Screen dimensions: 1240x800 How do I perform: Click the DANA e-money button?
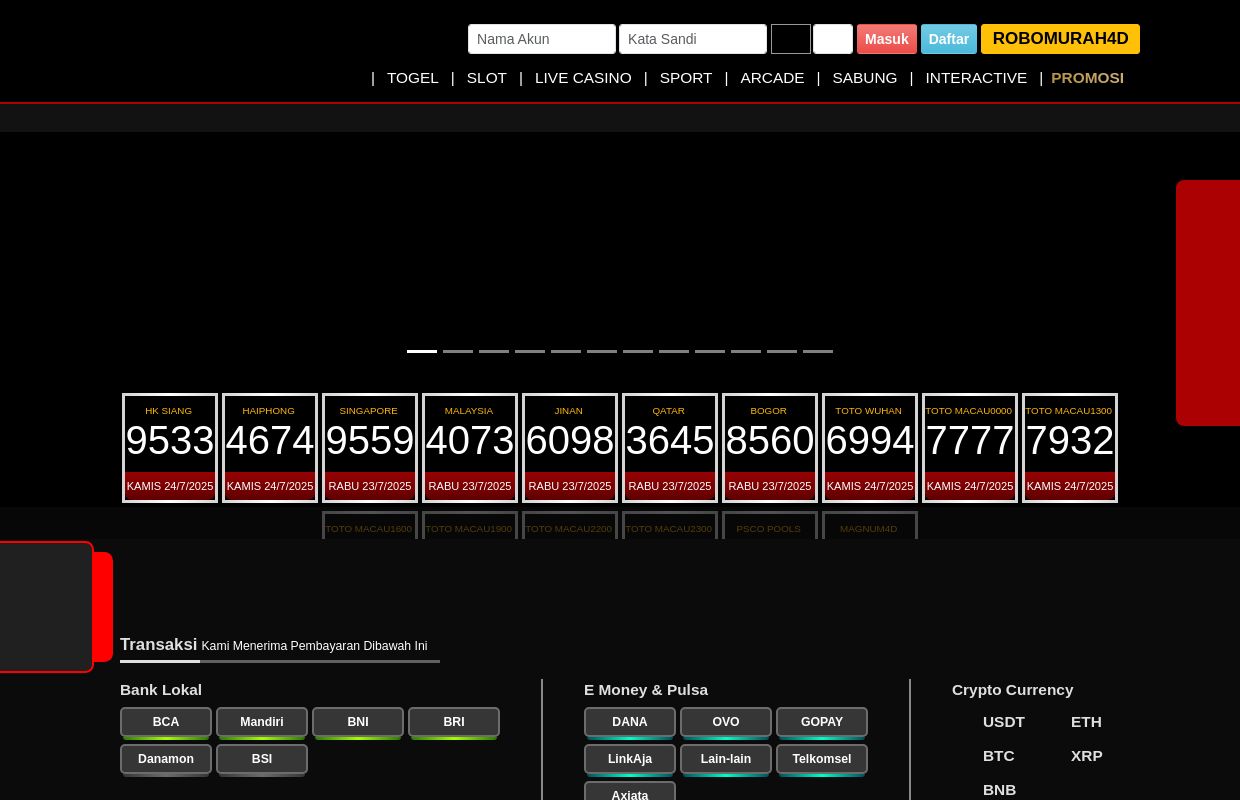pyautogui.click(x=630, y=722)
